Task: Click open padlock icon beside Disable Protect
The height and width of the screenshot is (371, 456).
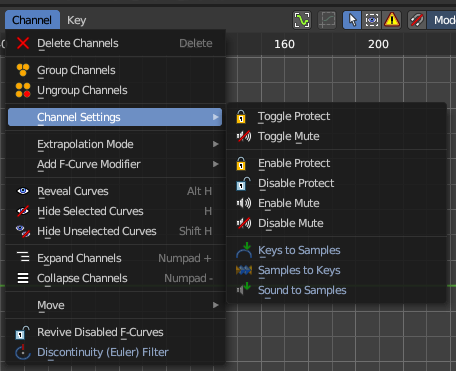Action: [x=243, y=184]
